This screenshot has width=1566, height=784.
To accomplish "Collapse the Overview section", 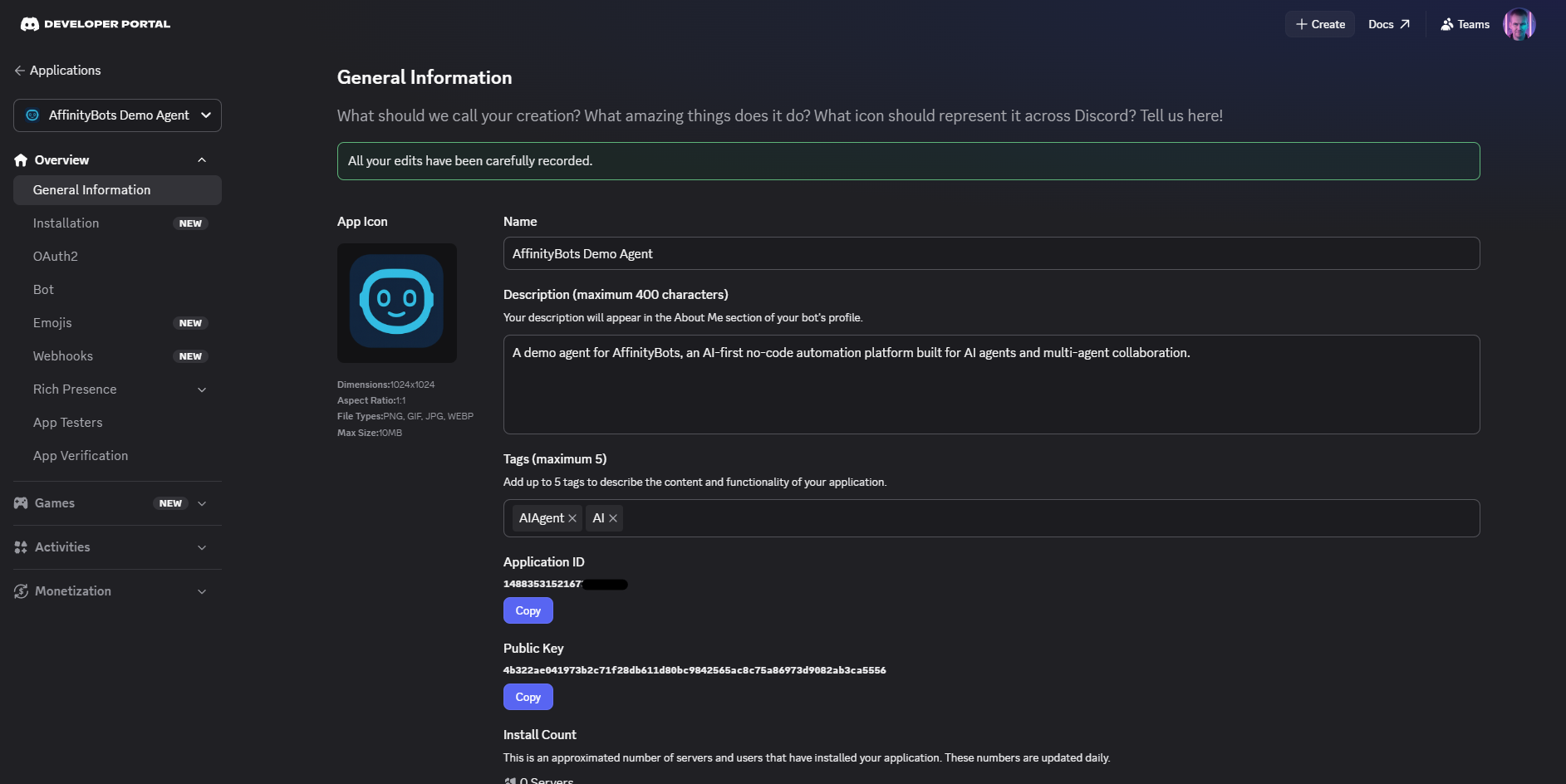I will point(202,159).
